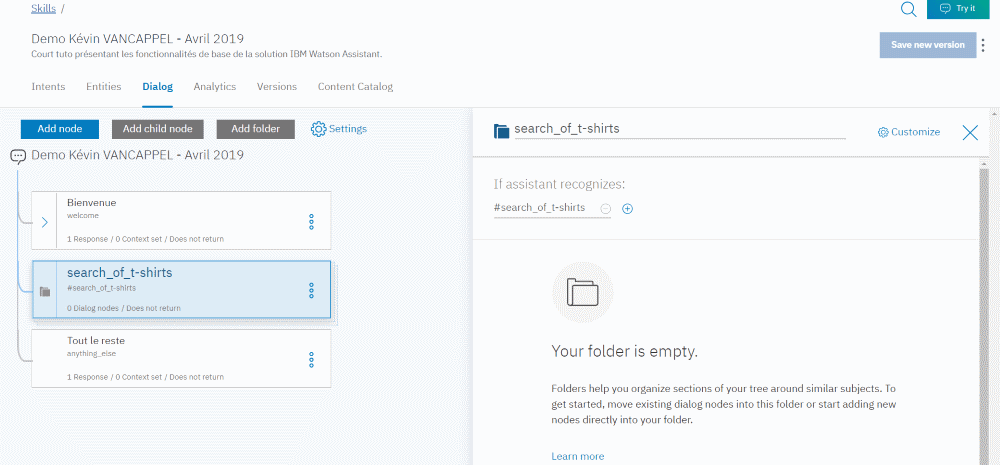This screenshot has height=465, width=1000.
Task: Click 'Your folder is empty.' heading
Action: 624,351
